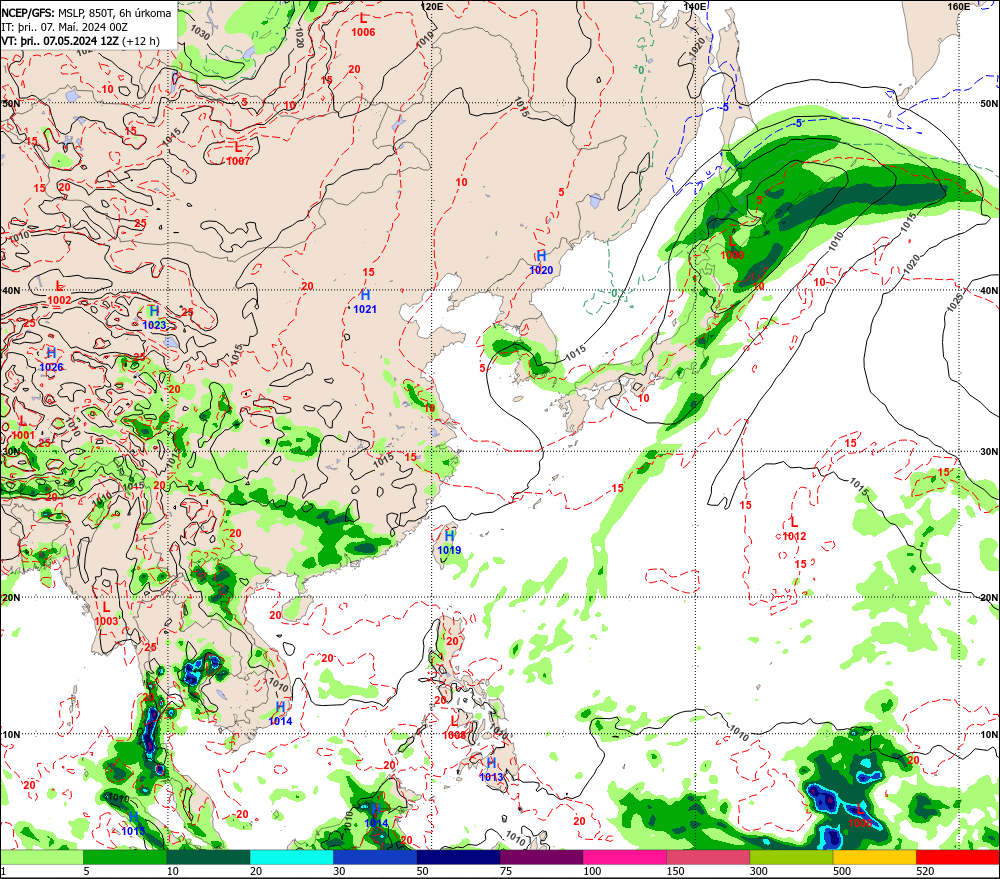The width and height of the screenshot is (1000, 879).
Task: Click the legend value label '150'
Action: tap(675, 871)
